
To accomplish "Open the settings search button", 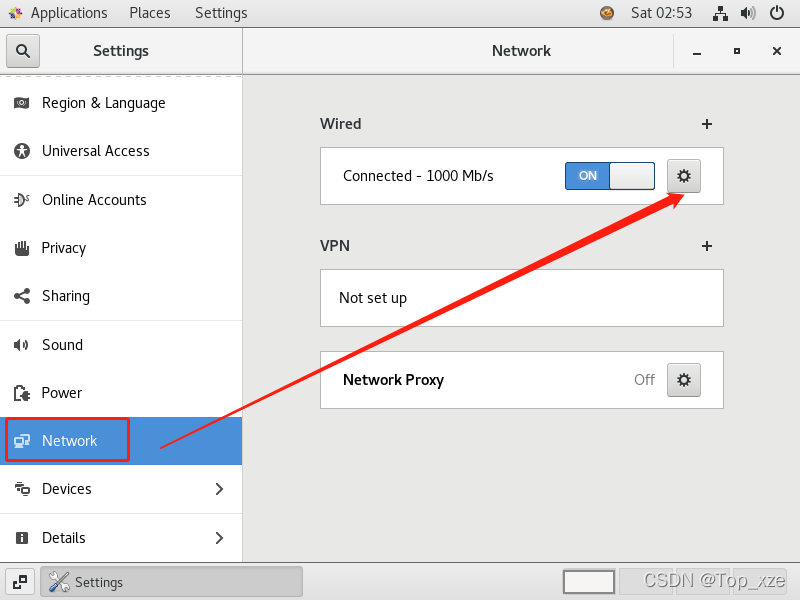I will click(22, 51).
